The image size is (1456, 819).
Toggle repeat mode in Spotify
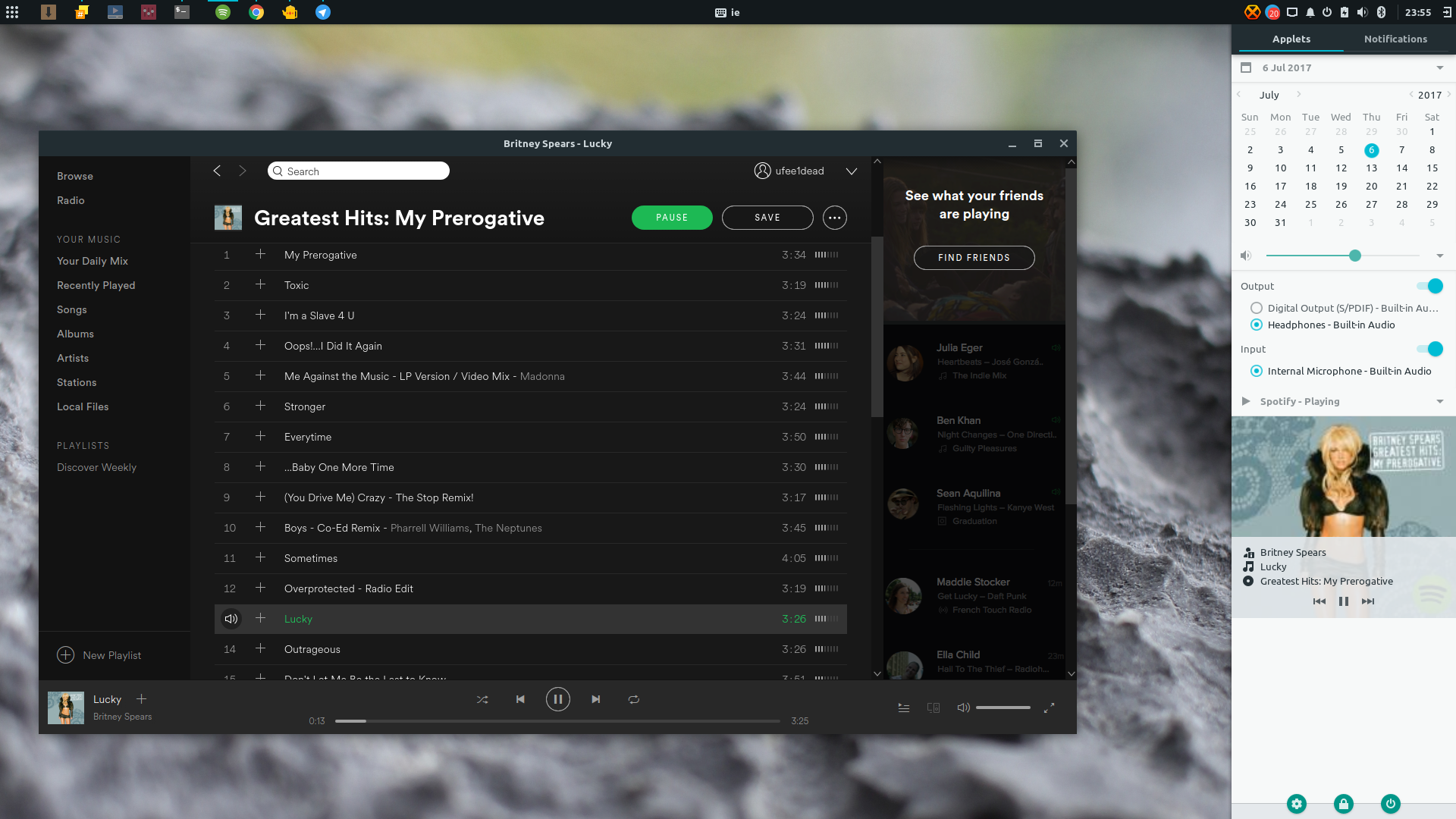coord(634,699)
